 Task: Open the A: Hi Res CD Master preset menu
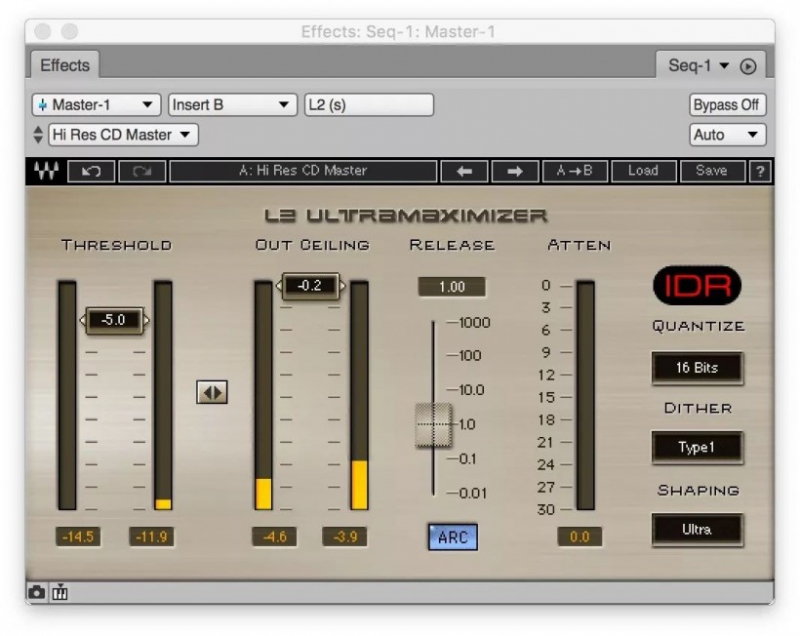click(x=303, y=171)
